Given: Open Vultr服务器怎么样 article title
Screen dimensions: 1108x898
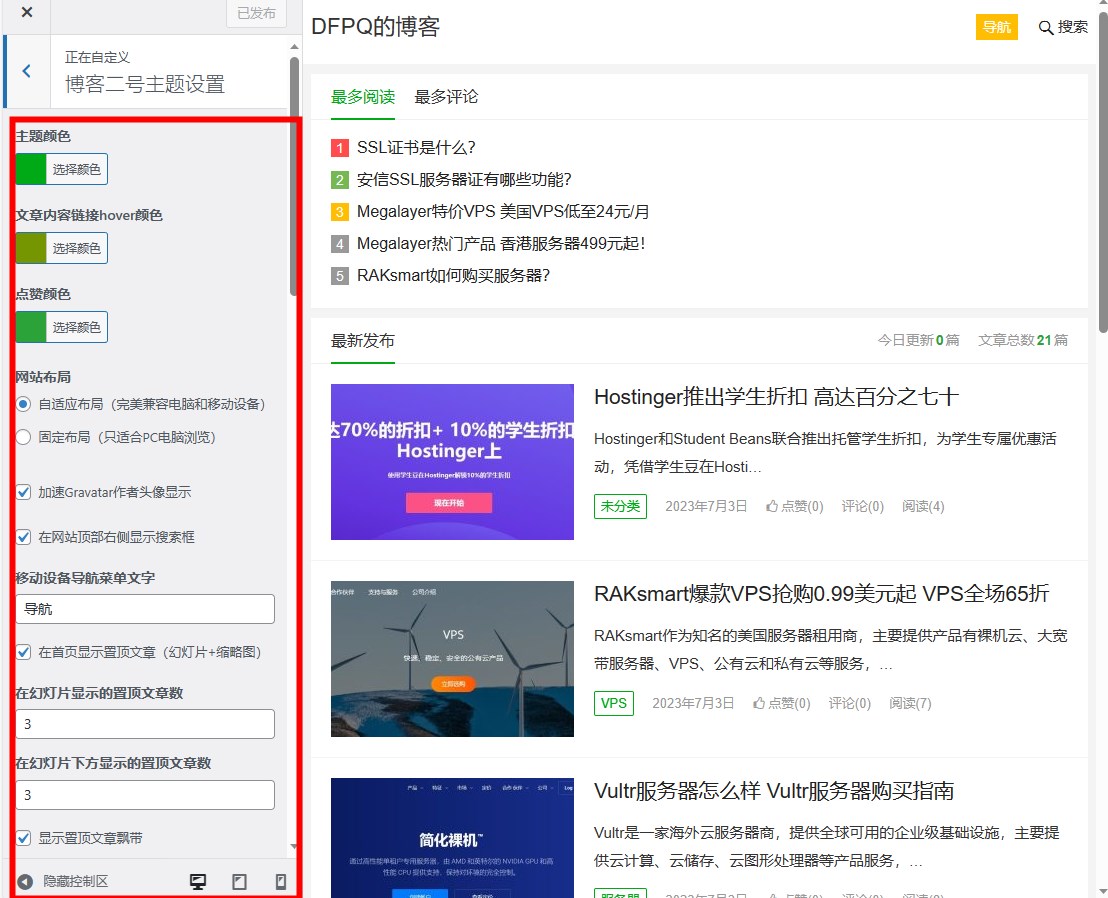Looking at the screenshot, I should [774, 791].
